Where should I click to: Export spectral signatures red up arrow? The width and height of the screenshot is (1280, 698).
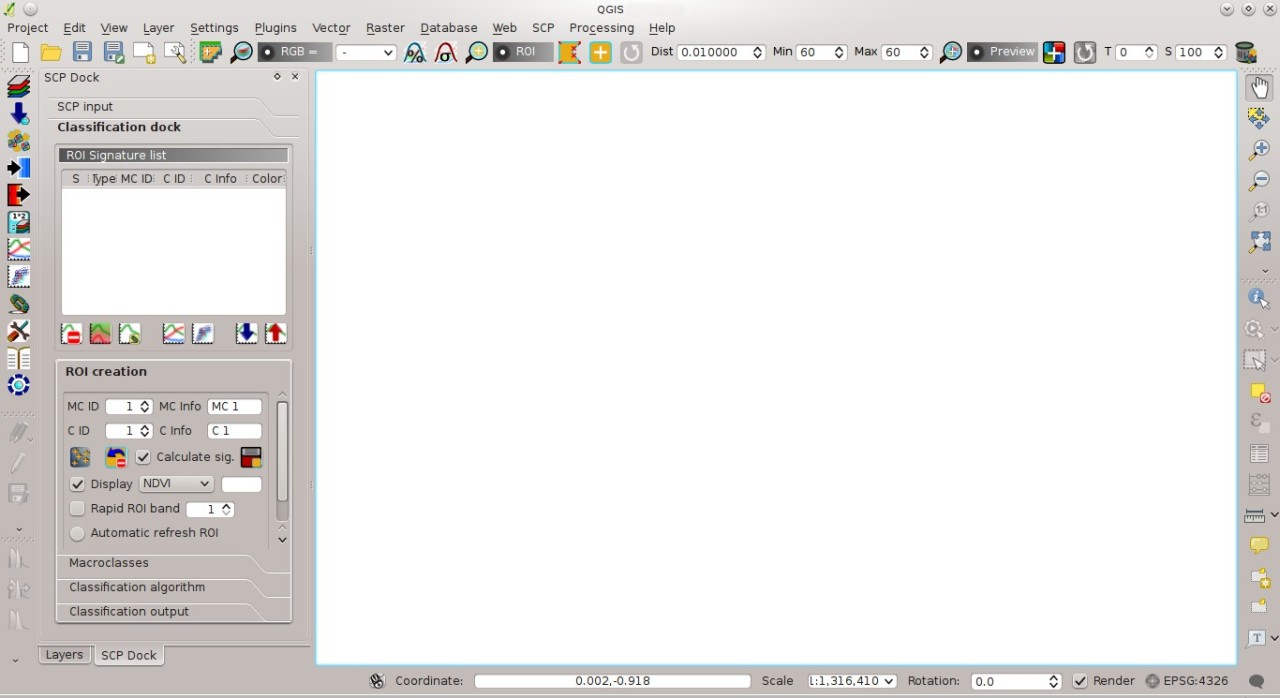[x=275, y=334]
